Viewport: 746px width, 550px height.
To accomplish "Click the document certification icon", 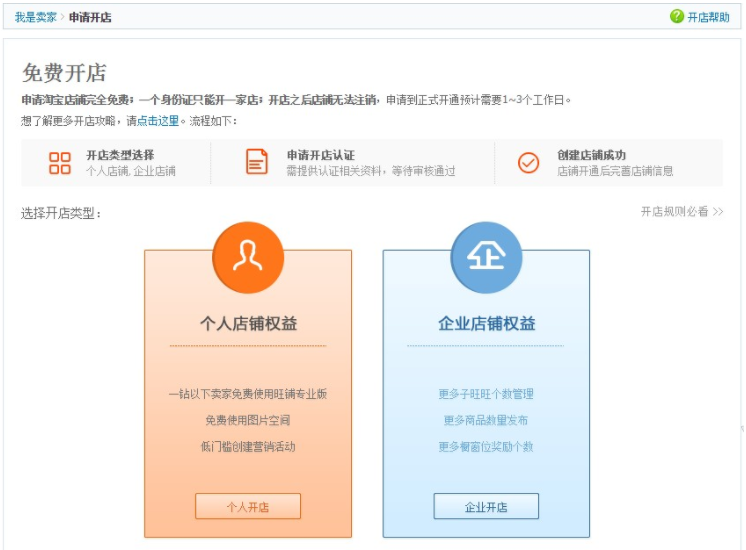I will pyautogui.click(x=256, y=162).
